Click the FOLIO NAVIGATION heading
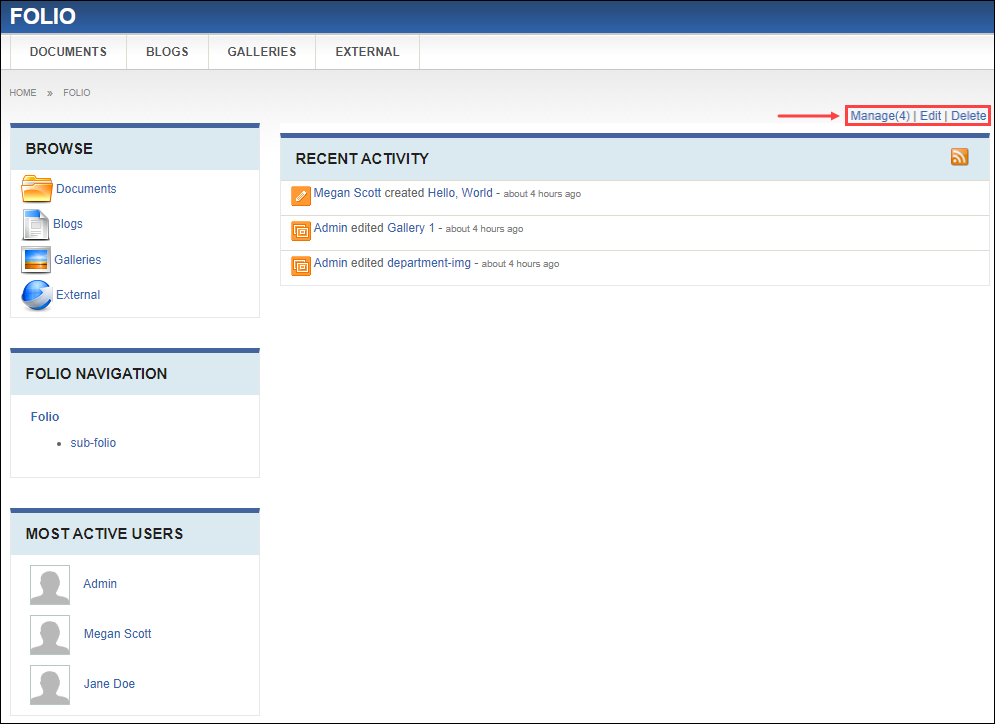Viewport: 995px width, 724px height. (x=96, y=374)
